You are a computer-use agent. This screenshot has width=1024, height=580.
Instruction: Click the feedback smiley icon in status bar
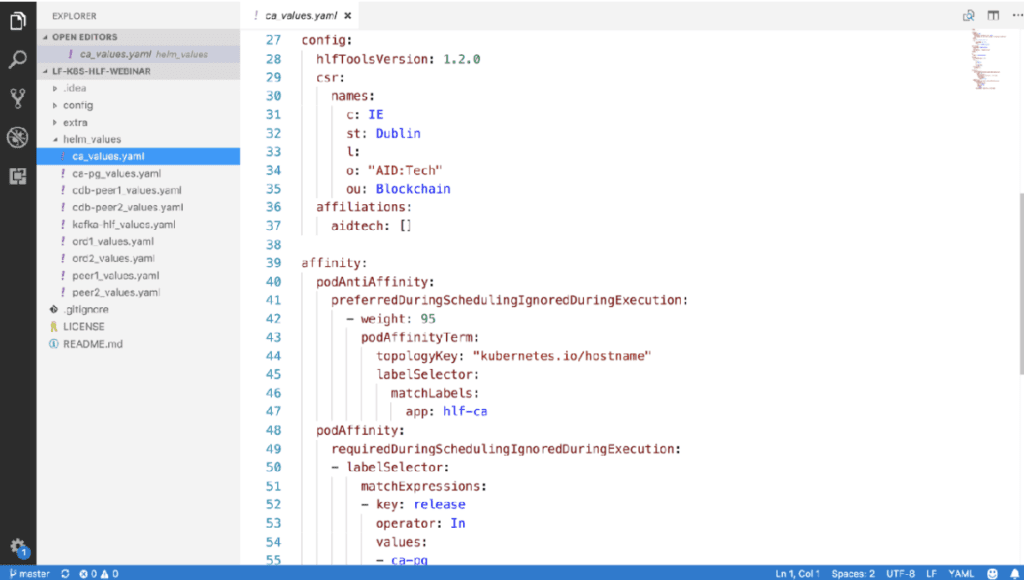(x=993, y=573)
